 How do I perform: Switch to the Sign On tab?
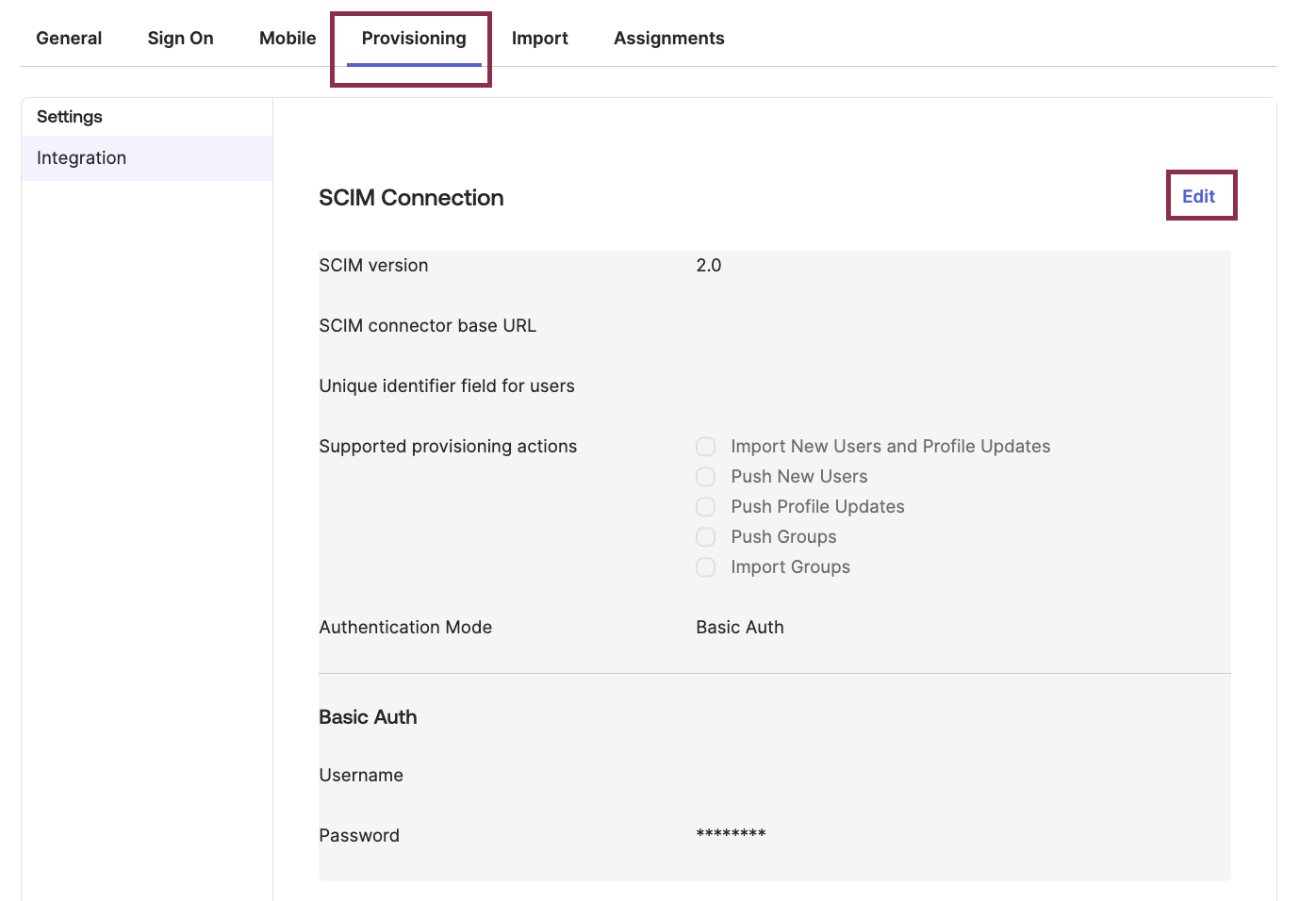(x=180, y=38)
